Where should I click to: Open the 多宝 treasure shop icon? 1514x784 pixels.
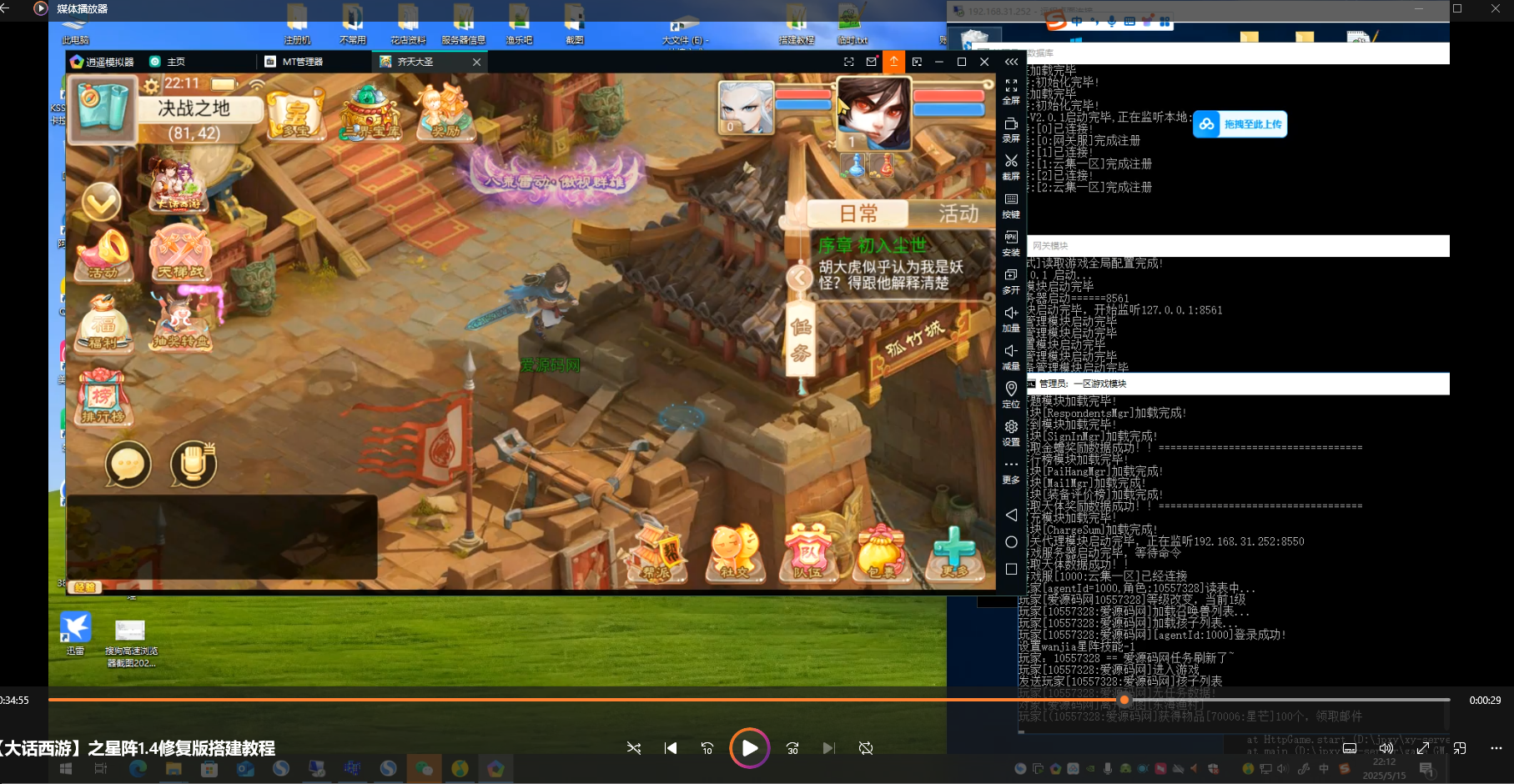point(296,116)
